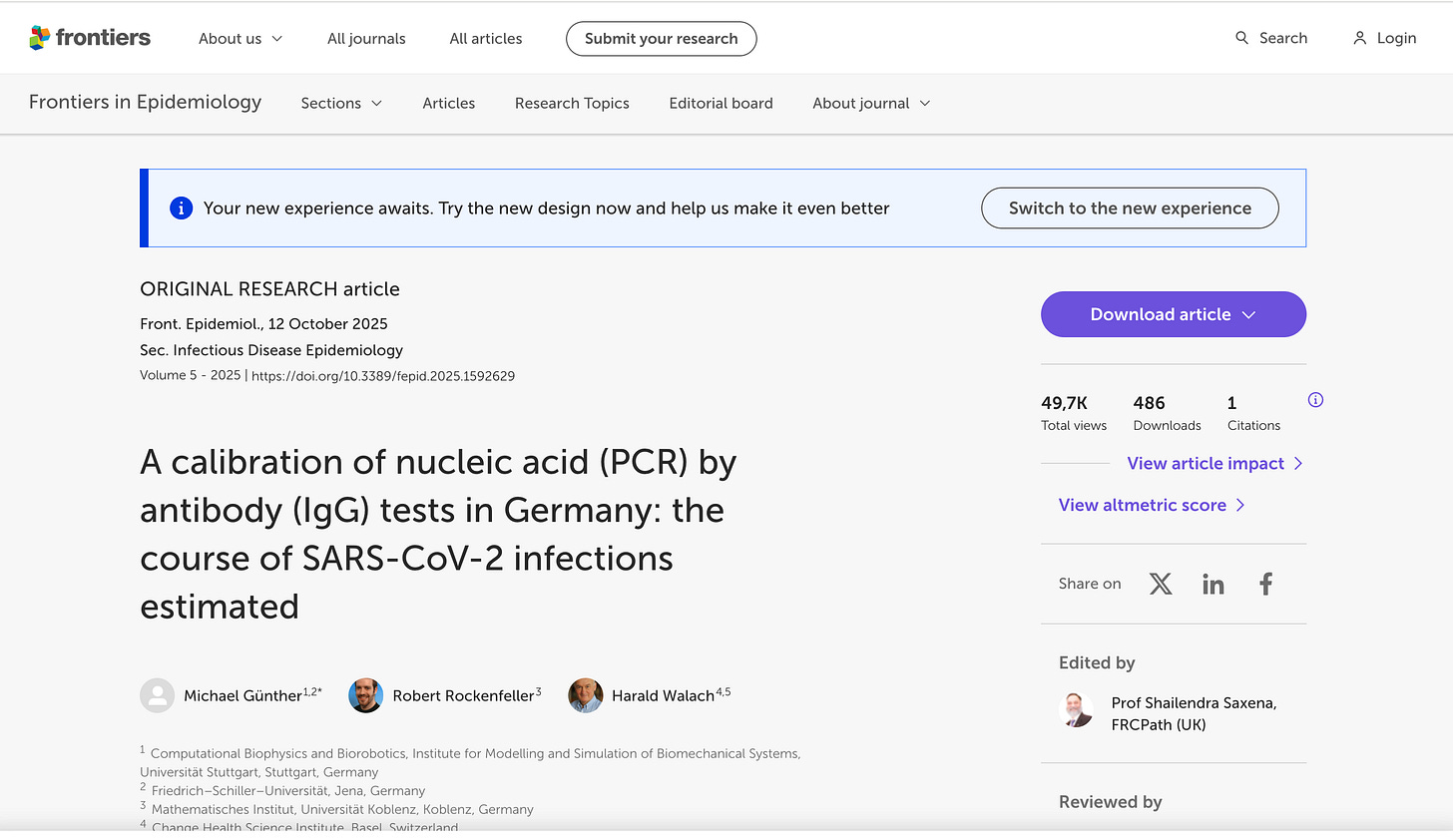Click the Search label

point(1282,38)
